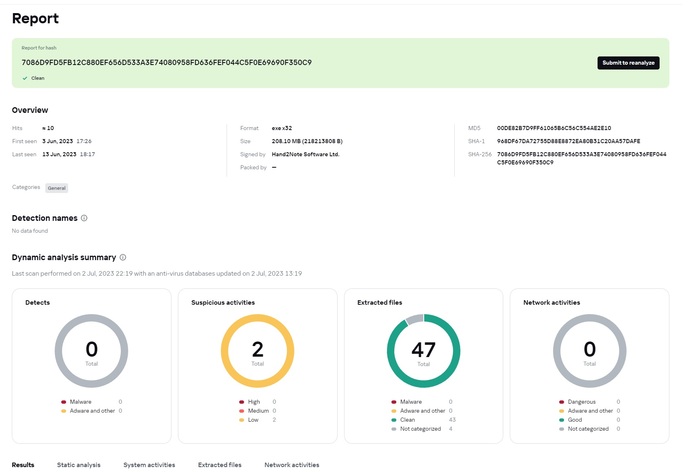Click the Extracted files donut chart
The image size is (700, 472).
click(x=424, y=351)
